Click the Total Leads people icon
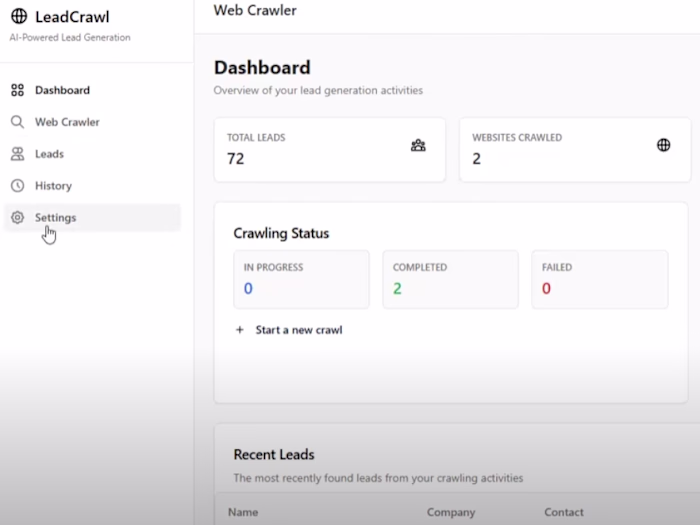The height and width of the screenshot is (525, 700). pos(418,145)
